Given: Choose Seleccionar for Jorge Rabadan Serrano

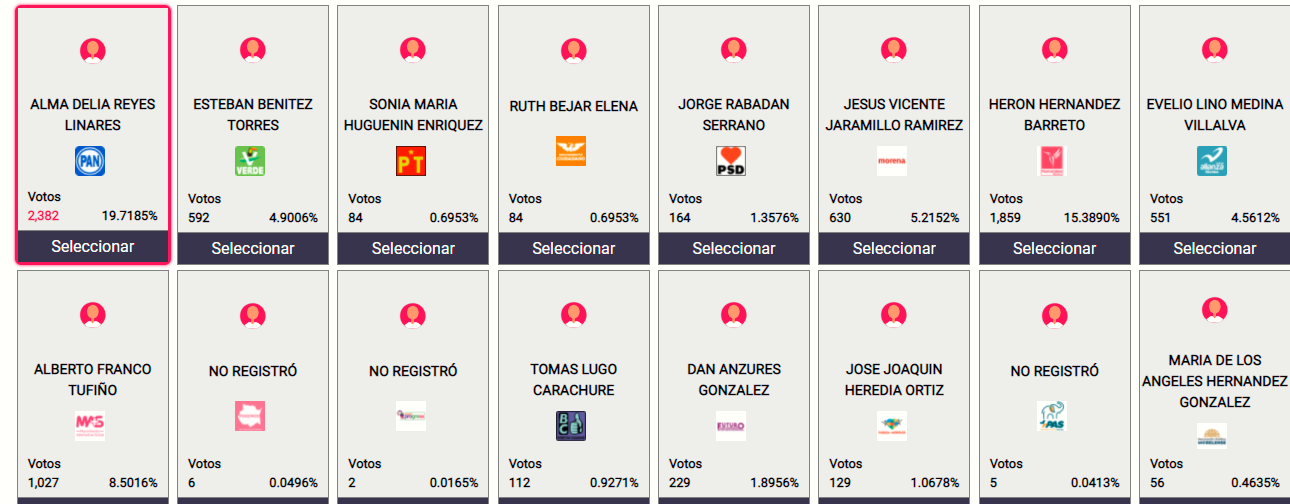Looking at the screenshot, I should pos(734,249).
